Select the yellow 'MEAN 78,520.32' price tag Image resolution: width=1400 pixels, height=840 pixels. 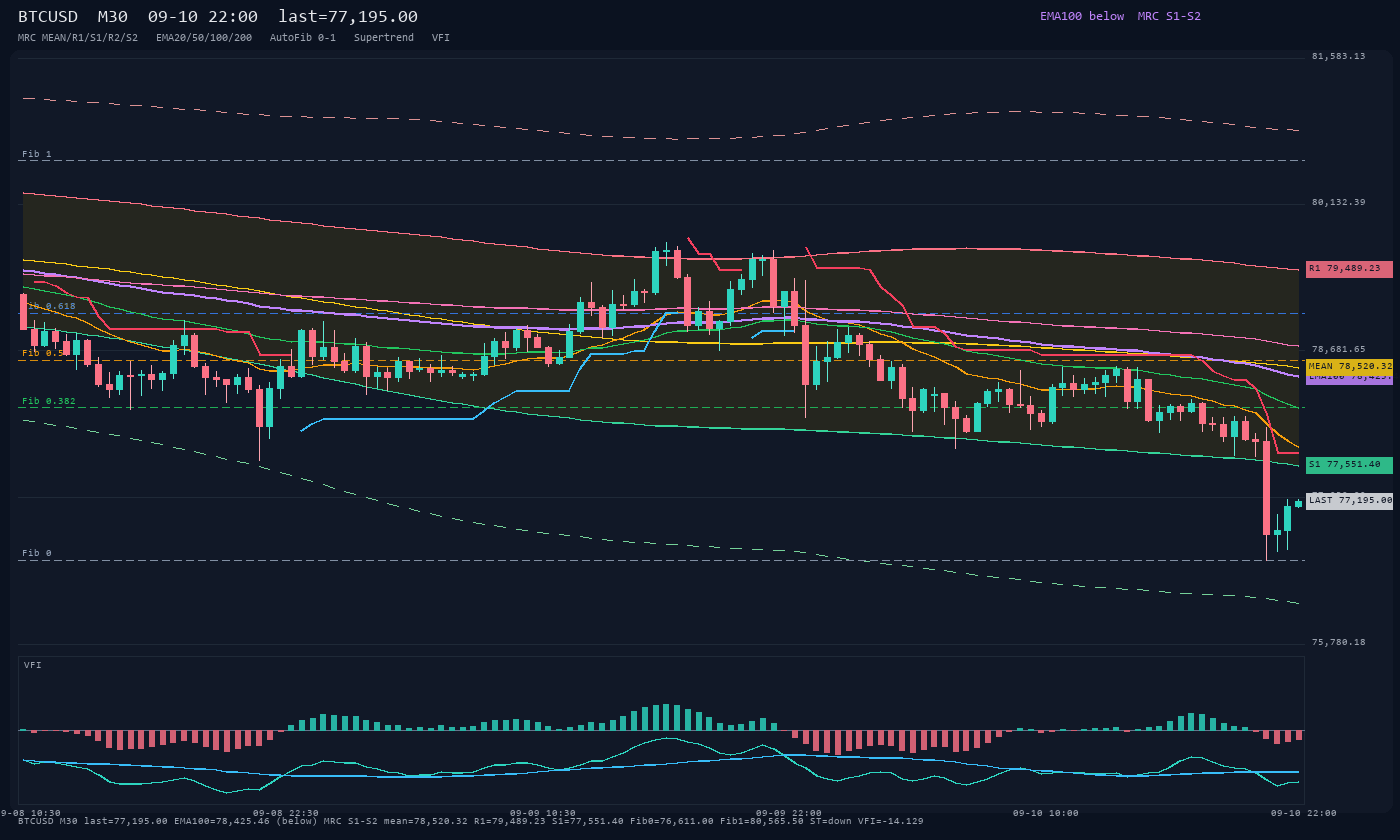point(1349,367)
